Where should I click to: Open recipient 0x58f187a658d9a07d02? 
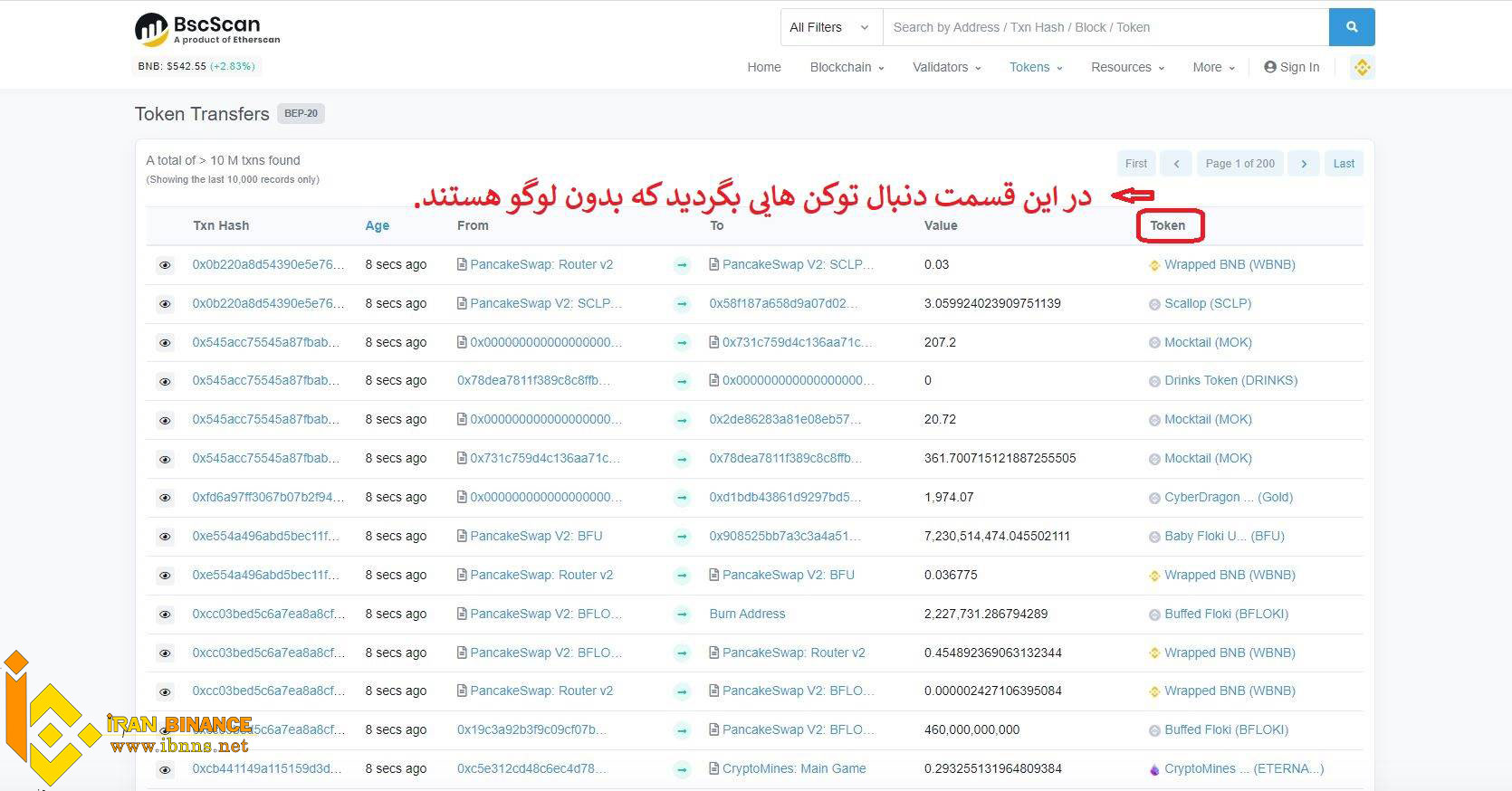point(783,303)
